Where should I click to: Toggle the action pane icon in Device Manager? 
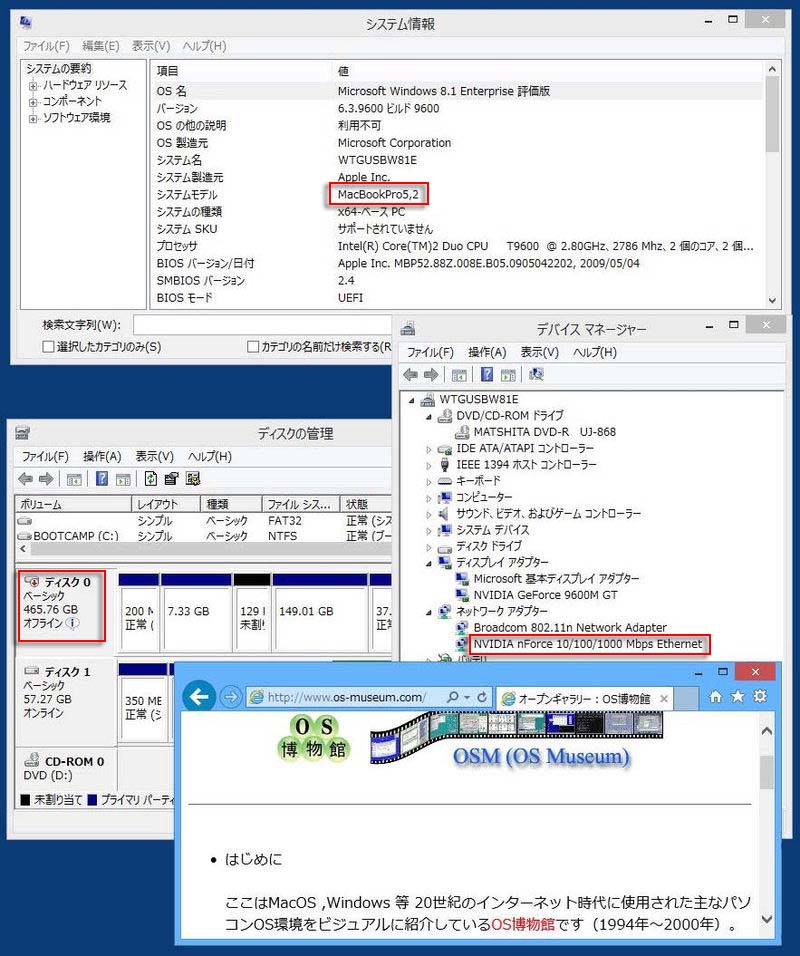click(x=508, y=375)
